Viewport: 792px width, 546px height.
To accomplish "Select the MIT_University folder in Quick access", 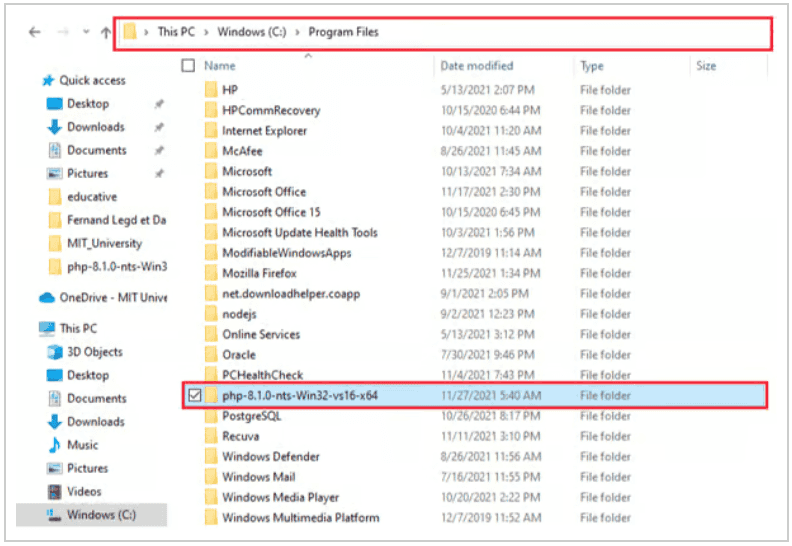I will coord(104,243).
